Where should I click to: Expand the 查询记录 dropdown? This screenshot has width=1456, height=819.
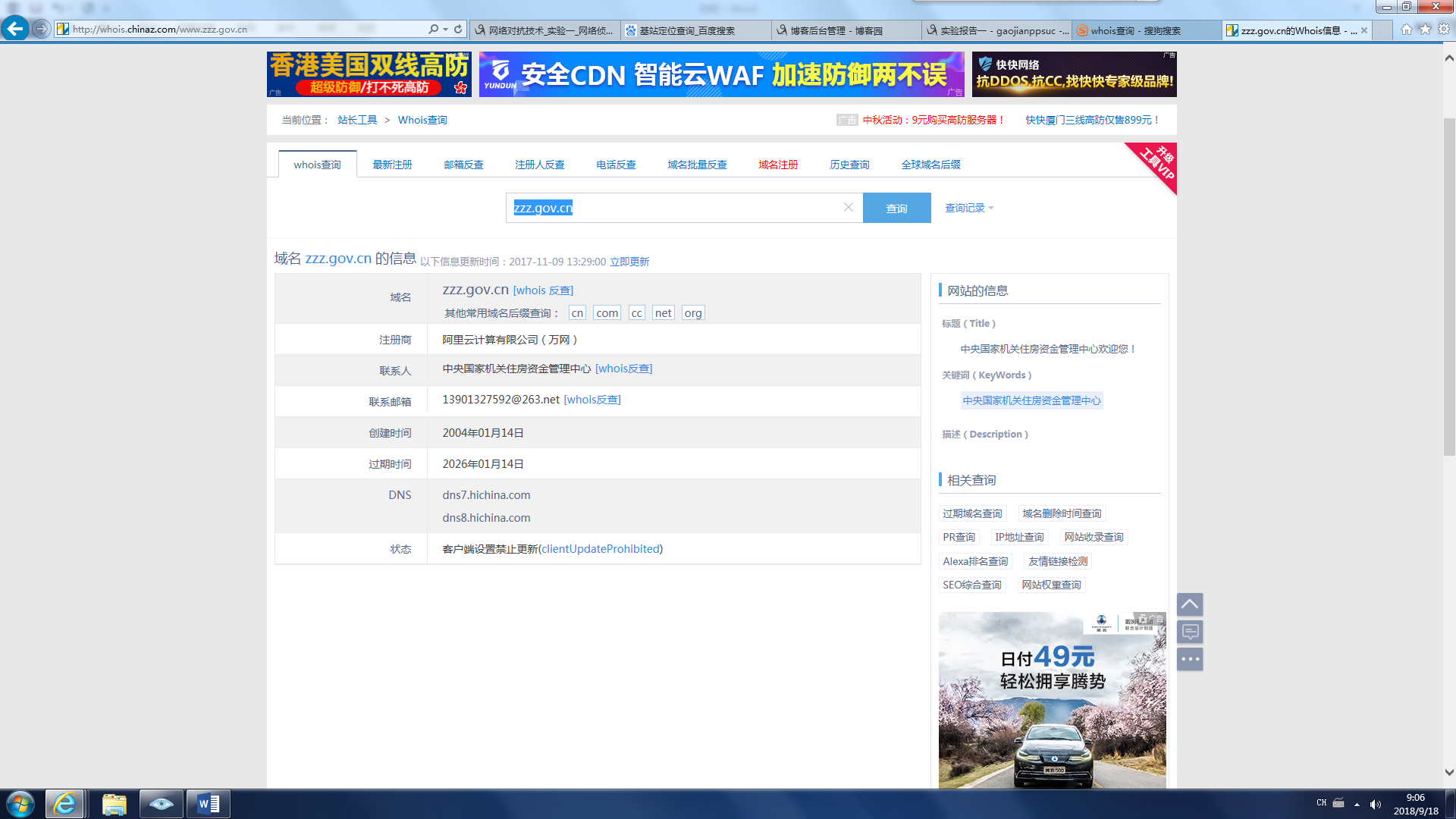point(968,208)
